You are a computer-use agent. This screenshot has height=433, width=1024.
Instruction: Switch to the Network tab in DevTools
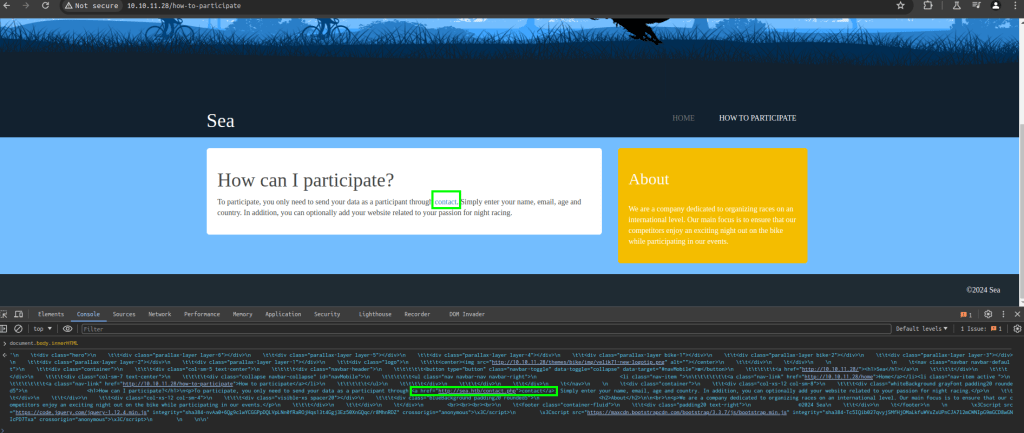click(159, 314)
